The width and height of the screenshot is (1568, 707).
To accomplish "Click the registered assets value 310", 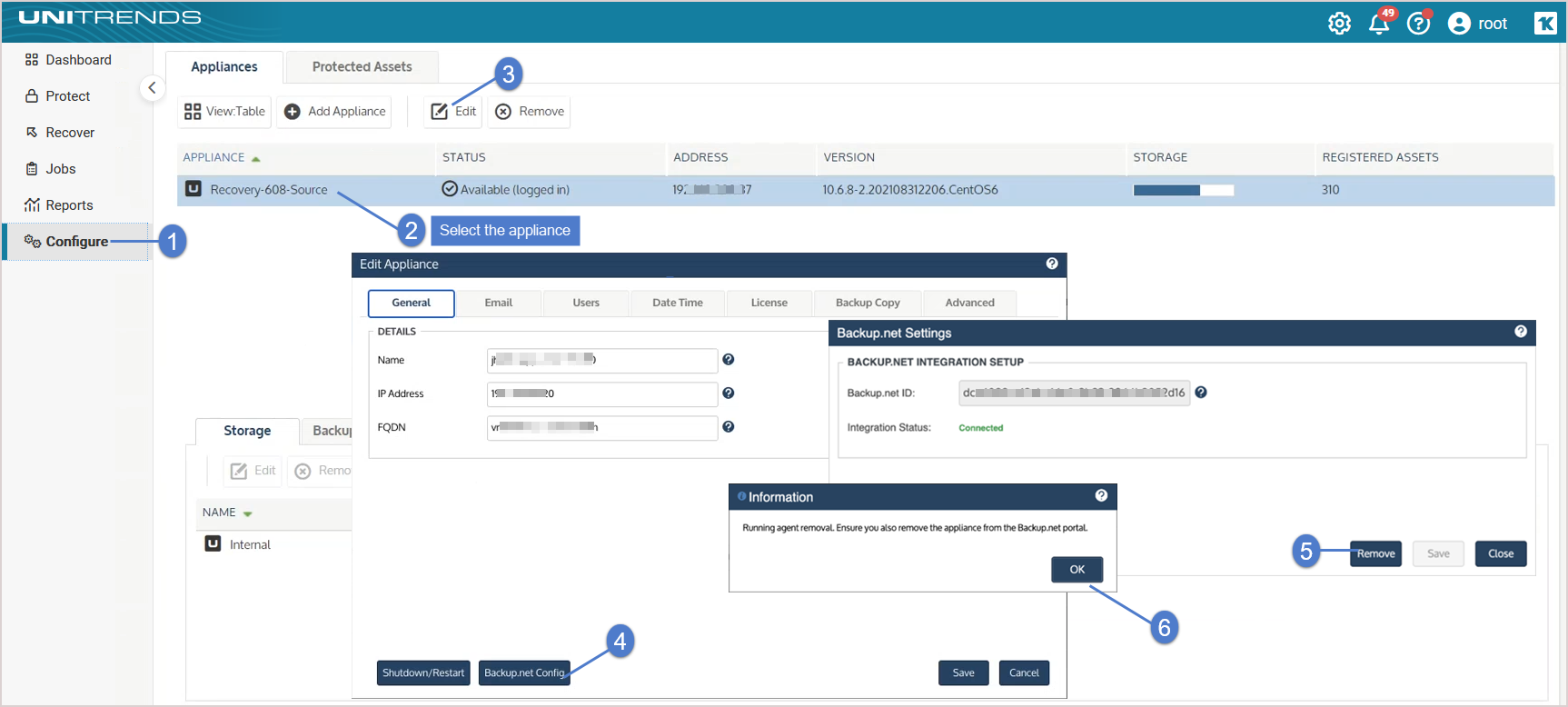I will (x=1331, y=190).
